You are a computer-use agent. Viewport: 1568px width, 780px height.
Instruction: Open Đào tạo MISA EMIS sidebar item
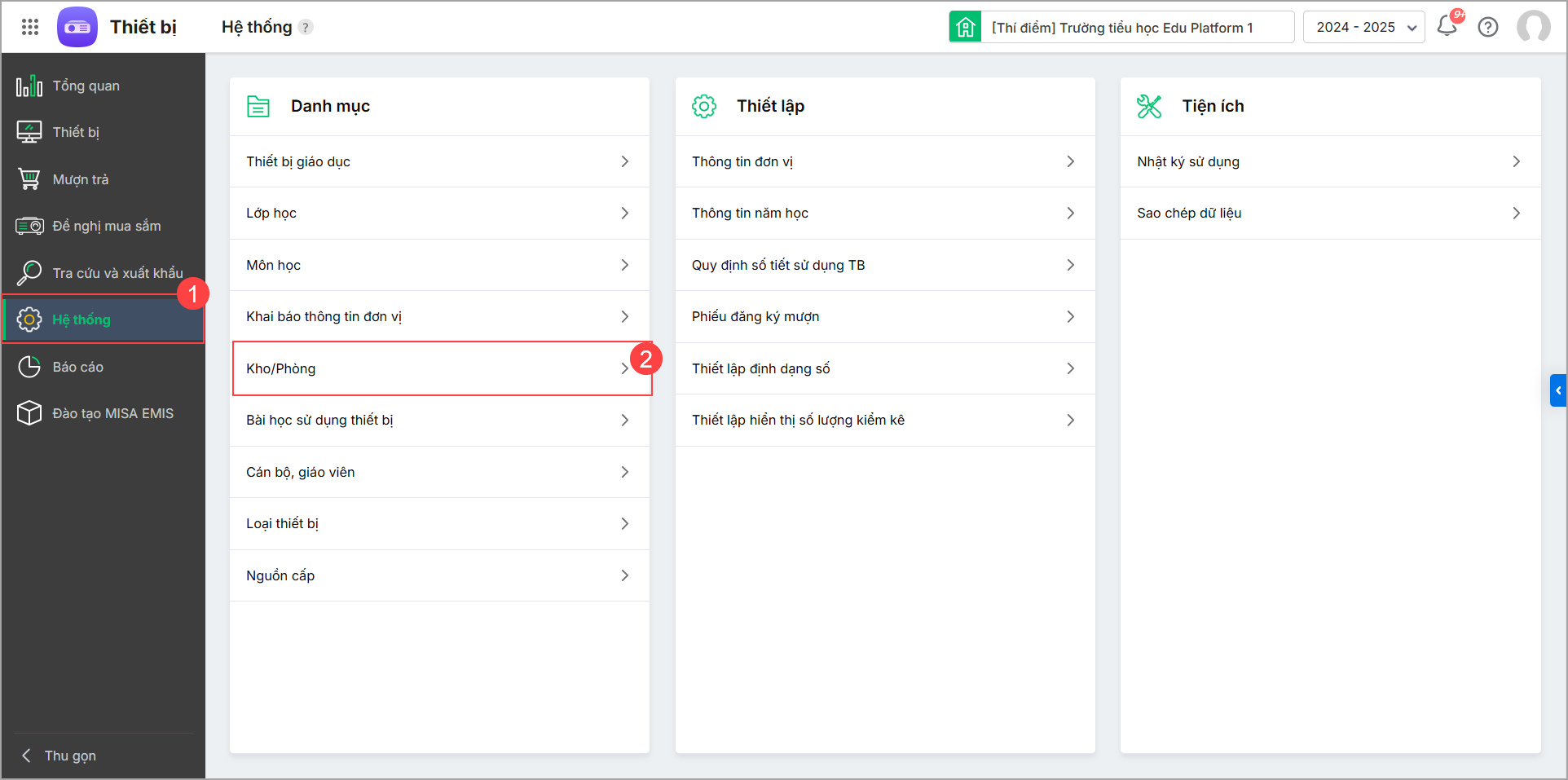[112, 413]
